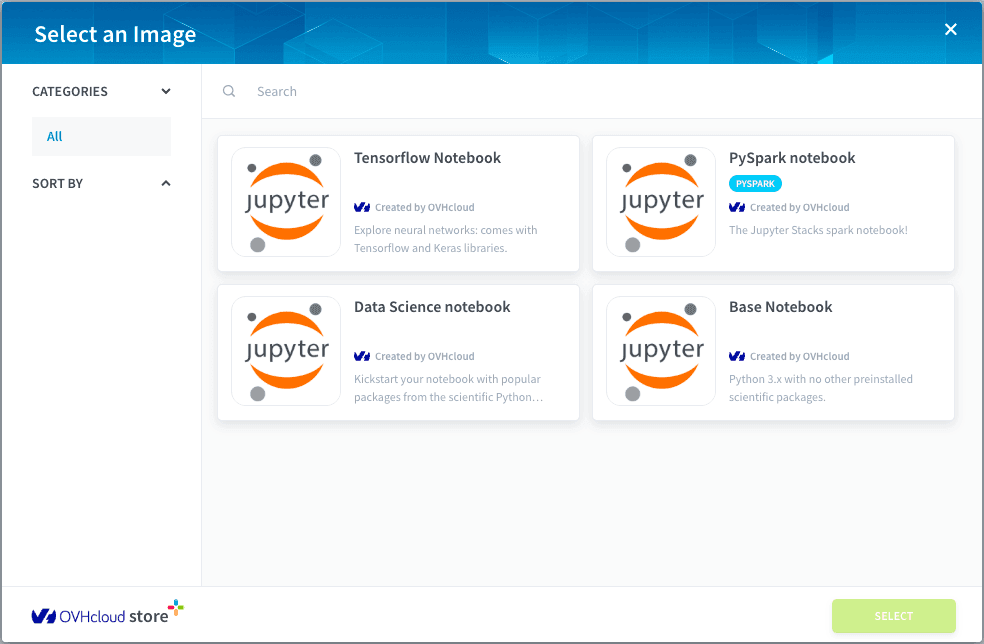The image size is (984, 644).
Task: Click the Kickstart your notebook description
Action: 449,388
